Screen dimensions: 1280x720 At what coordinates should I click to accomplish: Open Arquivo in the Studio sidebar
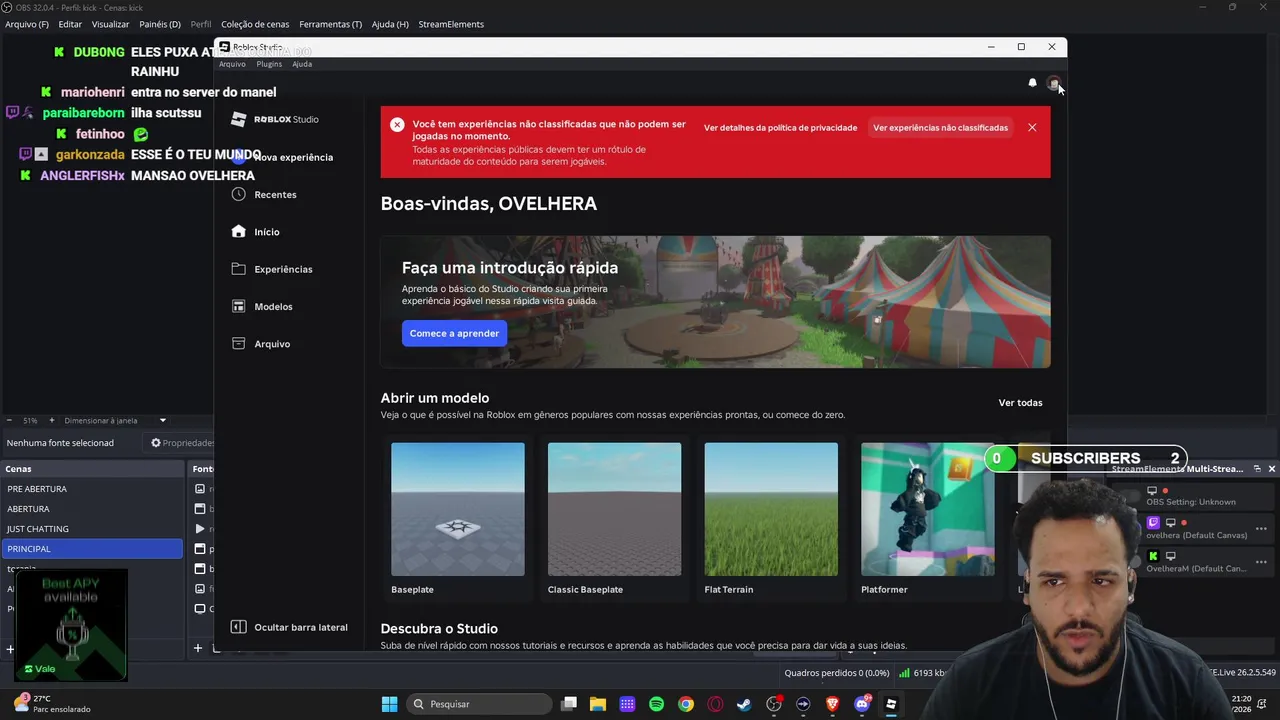[x=271, y=343]
